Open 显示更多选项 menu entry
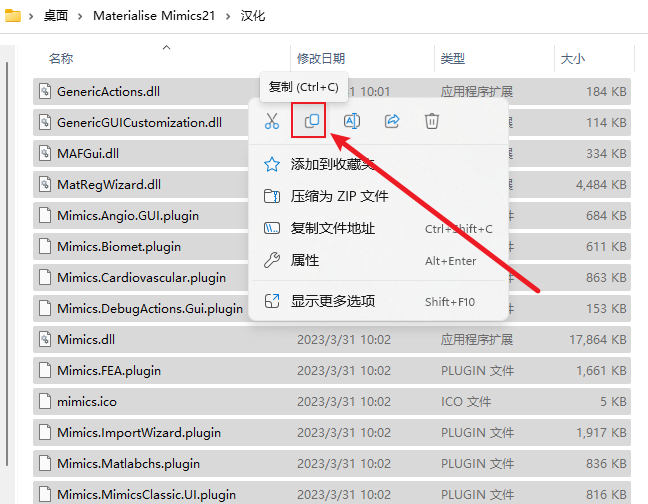 click(378, 301)
